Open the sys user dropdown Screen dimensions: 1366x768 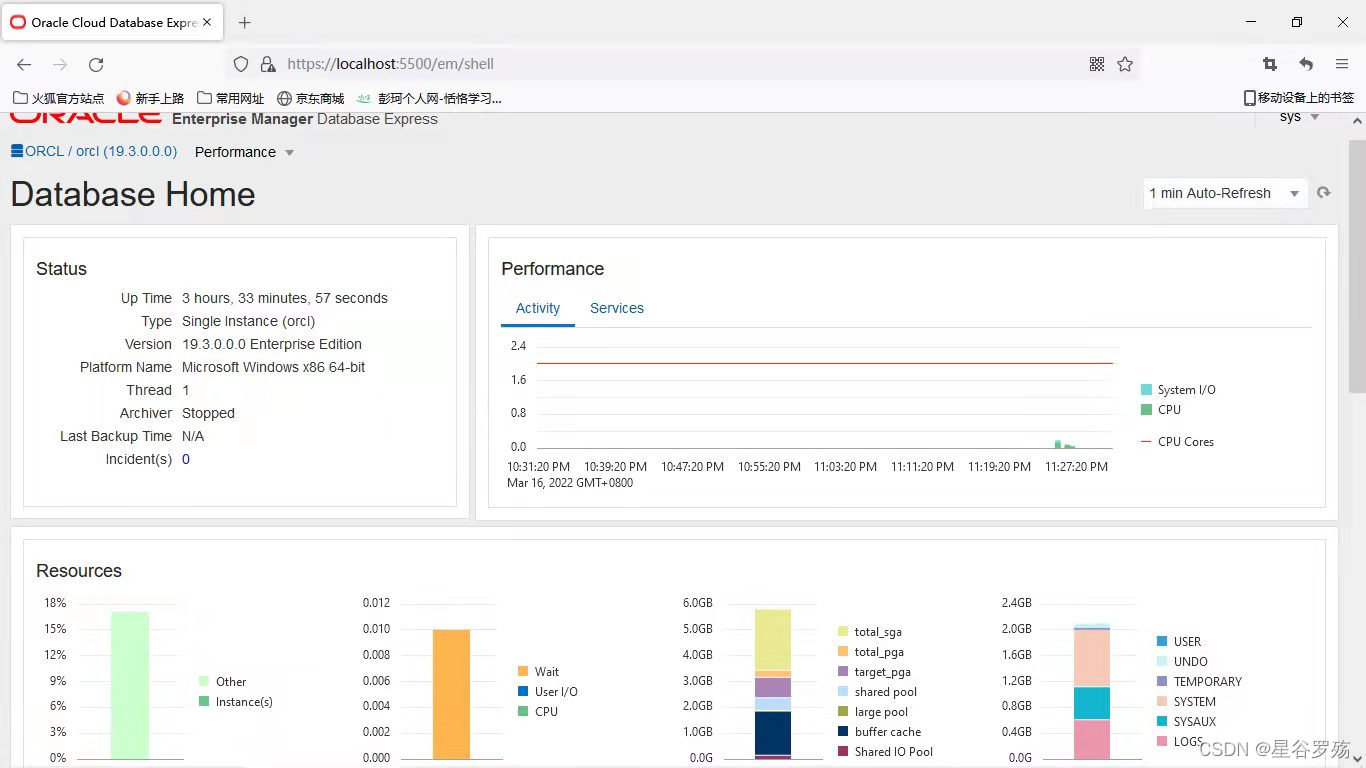tap(1300, 117)
